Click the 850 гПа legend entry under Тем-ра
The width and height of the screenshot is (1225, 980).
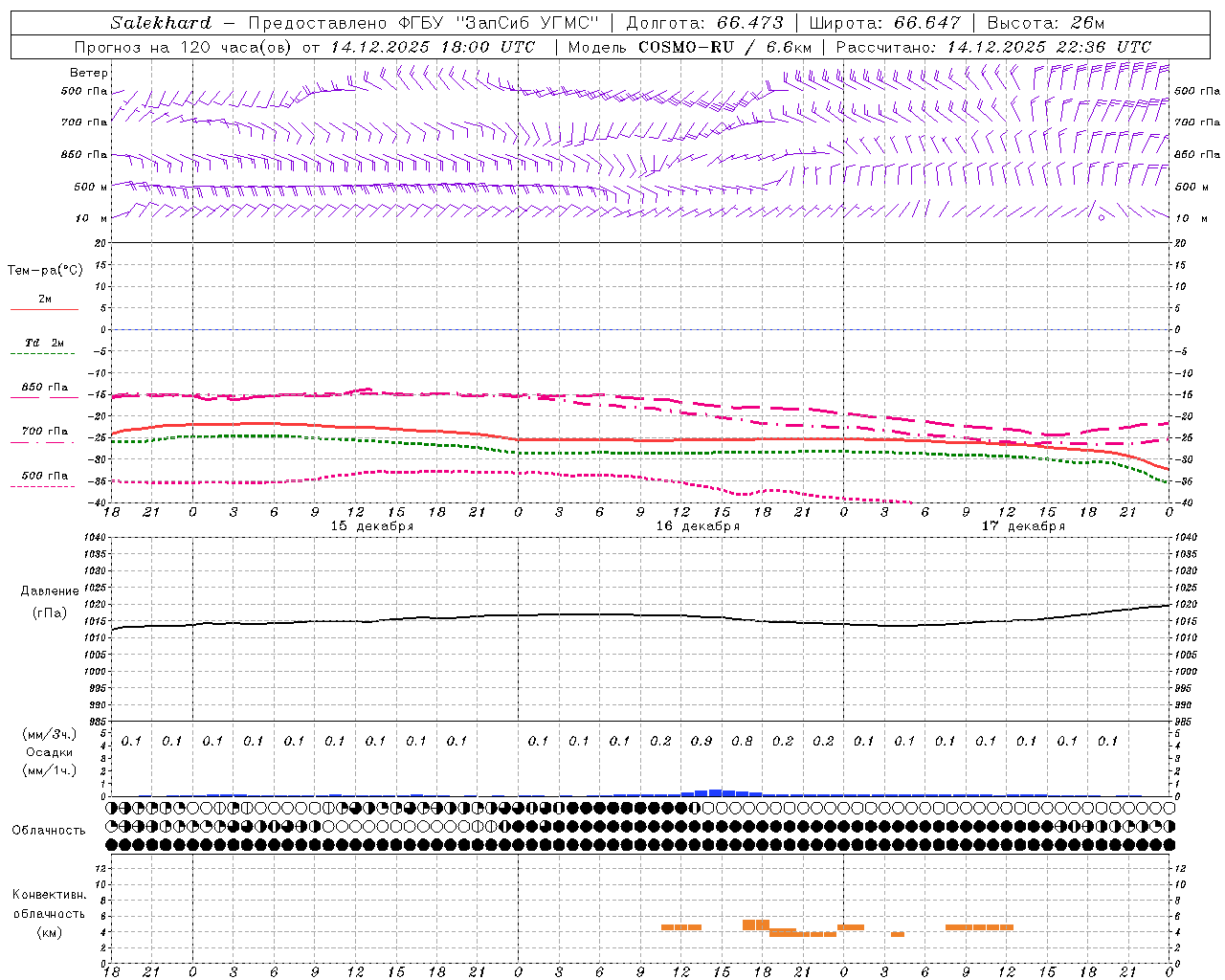[x=44, y=388]
